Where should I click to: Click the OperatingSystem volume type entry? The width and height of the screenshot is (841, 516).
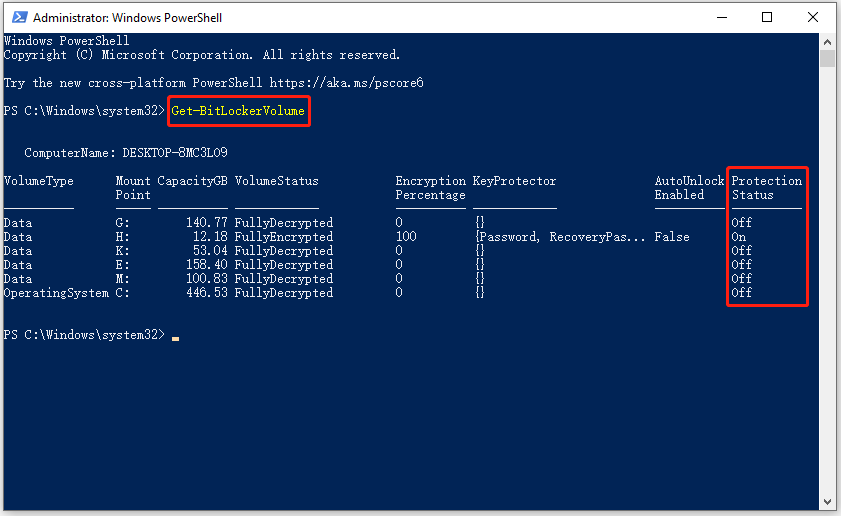coord(56,293)
